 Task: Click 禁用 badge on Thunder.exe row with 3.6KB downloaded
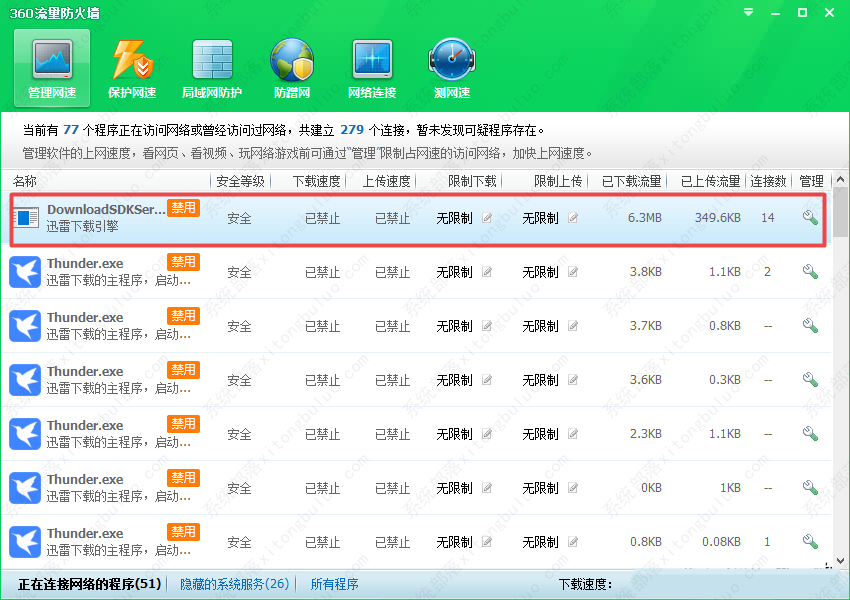pyautogui.click(x=183, y=370)
